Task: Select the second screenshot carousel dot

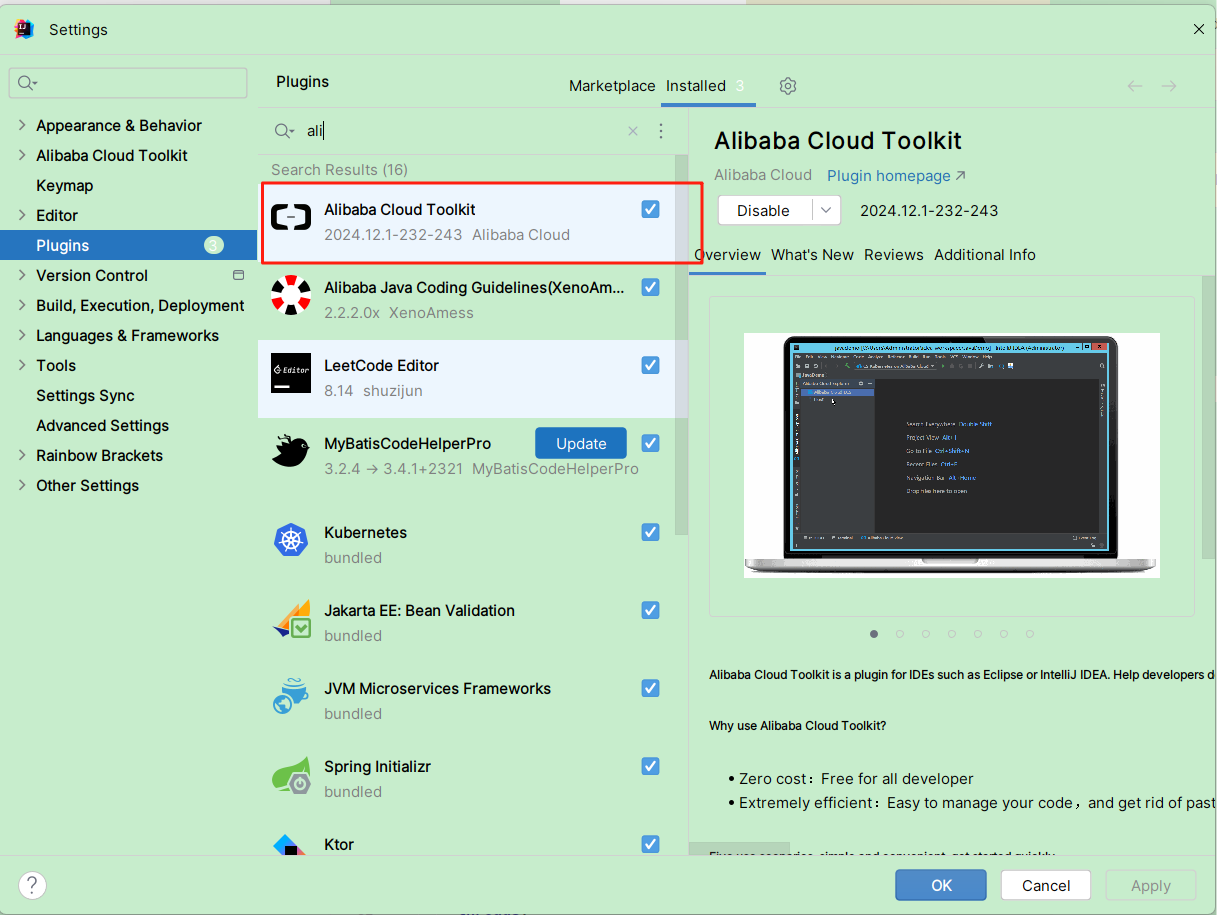Action: click(x=900, y=633)
